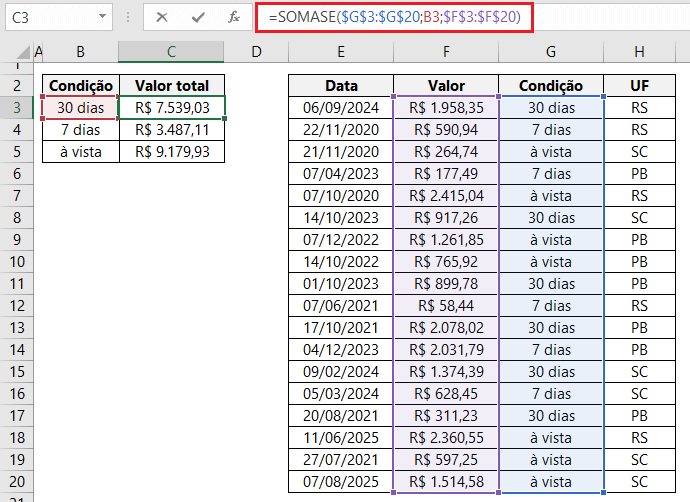Click the Valor total header cell

pyautogui.click(x=172, y=85)
